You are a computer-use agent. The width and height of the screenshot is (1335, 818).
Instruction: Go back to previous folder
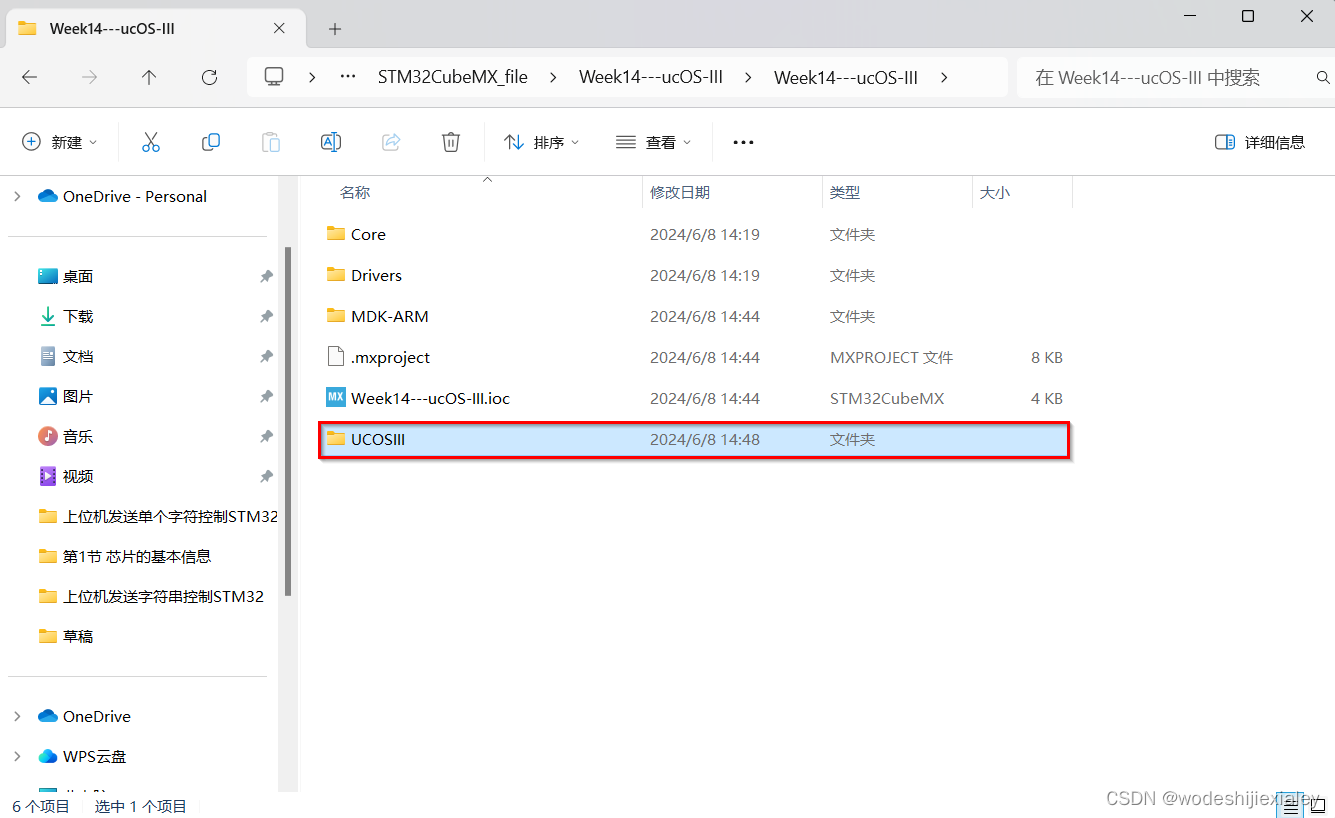point(29,77)
